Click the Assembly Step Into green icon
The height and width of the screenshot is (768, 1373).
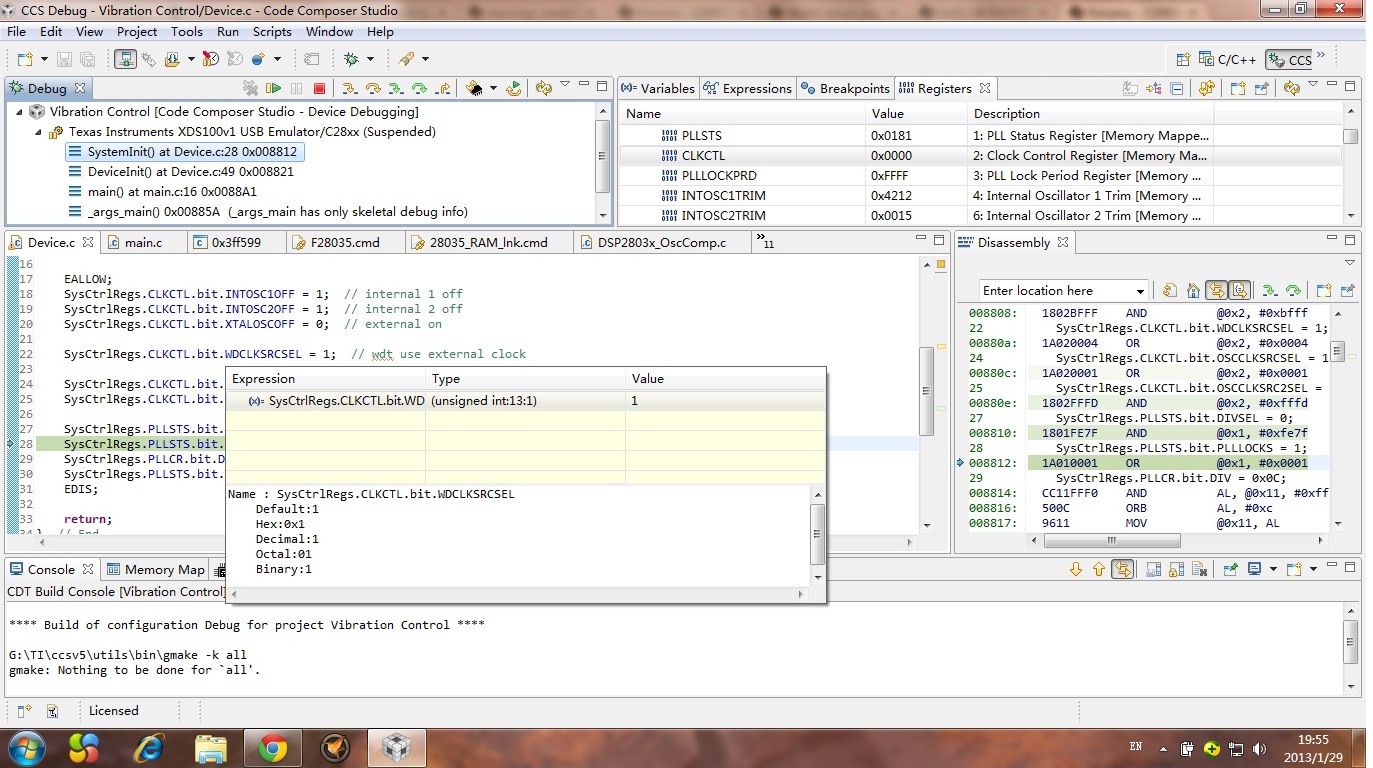pos(396,88)
